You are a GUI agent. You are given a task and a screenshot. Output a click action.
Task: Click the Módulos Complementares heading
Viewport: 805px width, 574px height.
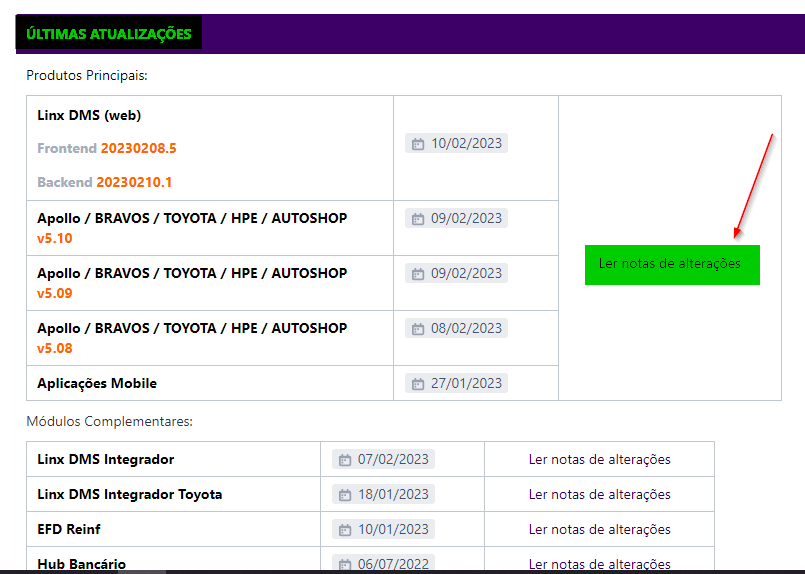point(109,422)
